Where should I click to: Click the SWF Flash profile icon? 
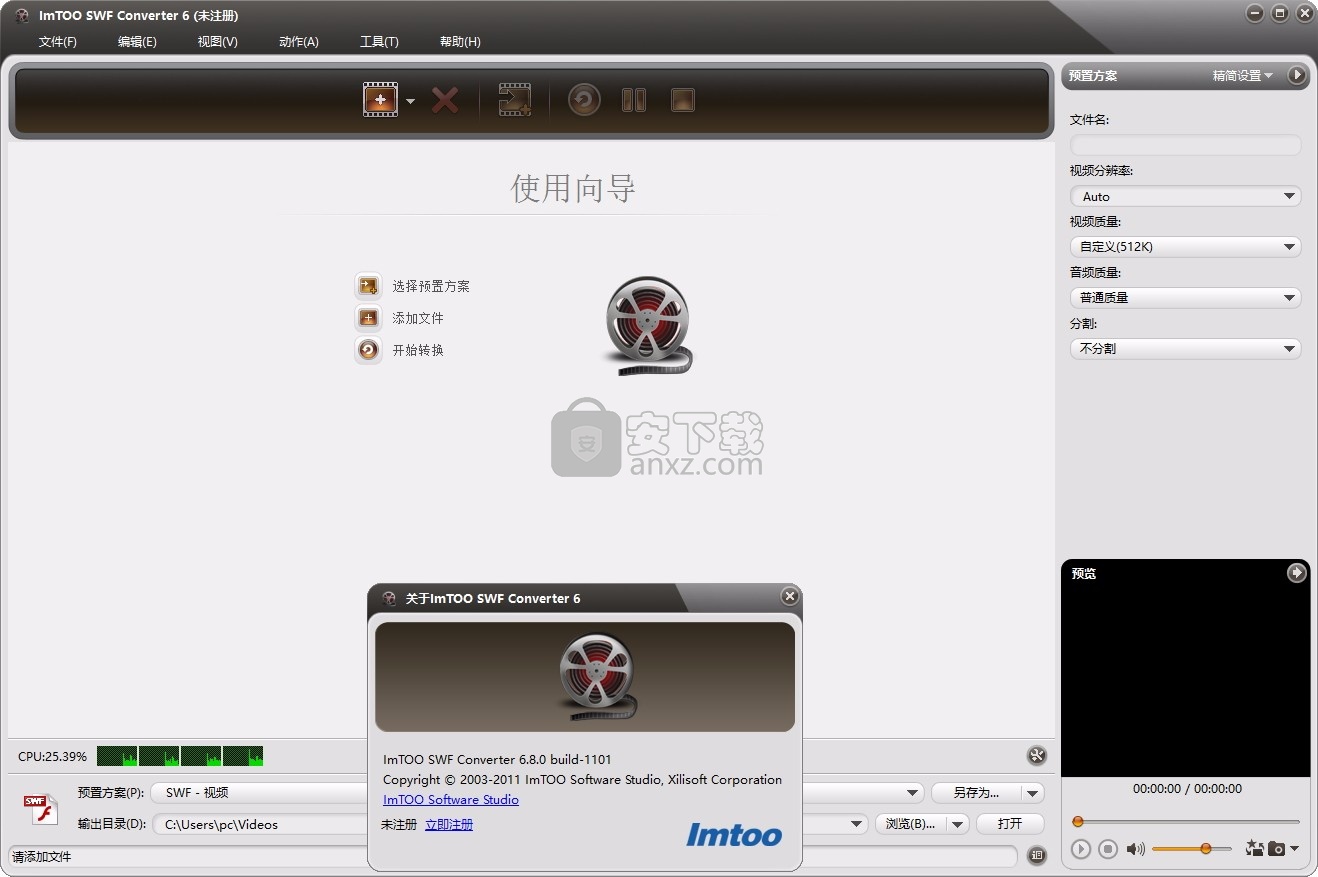[x=41, y=809]
